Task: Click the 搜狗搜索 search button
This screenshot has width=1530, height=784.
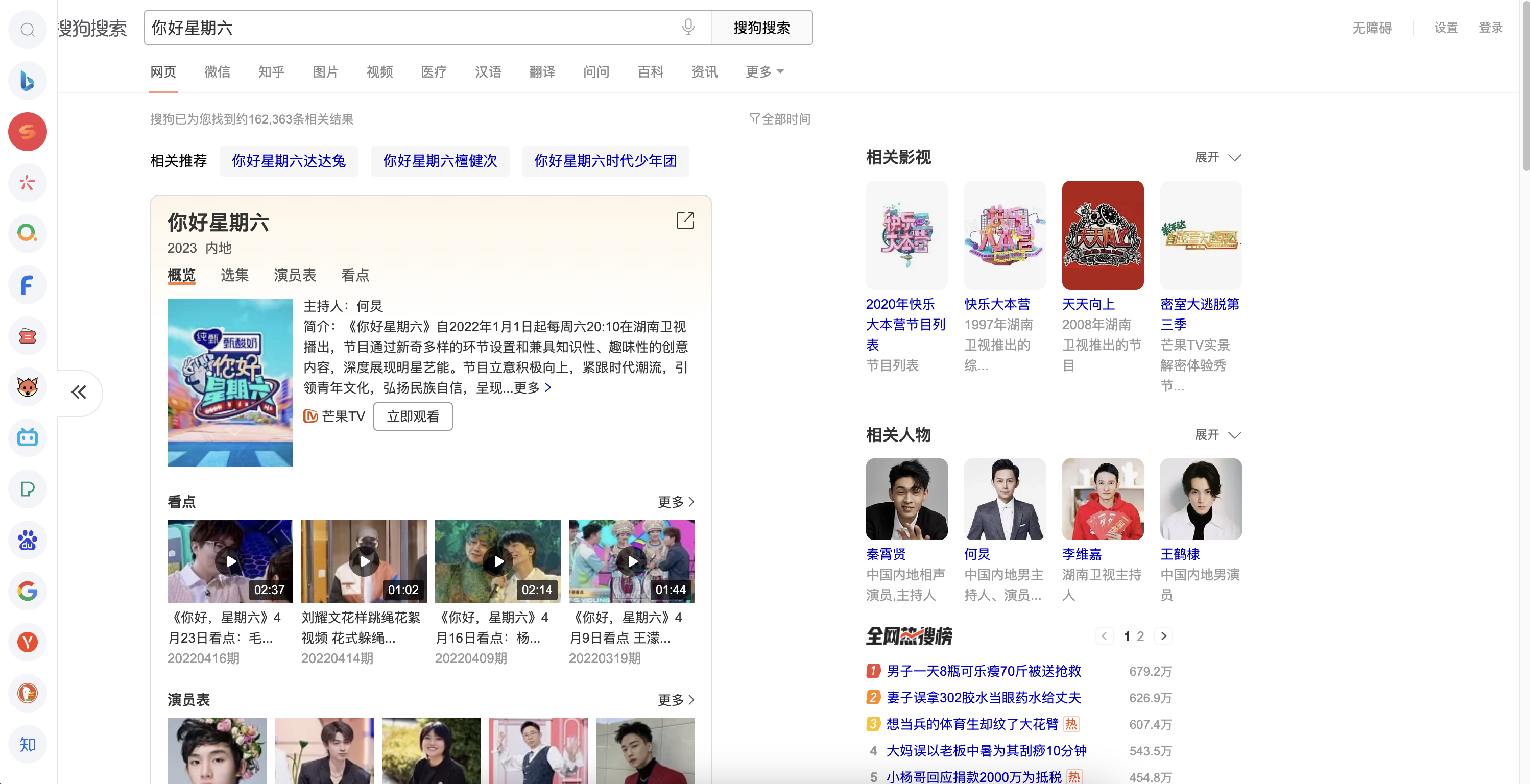Action: click(762, 27)
